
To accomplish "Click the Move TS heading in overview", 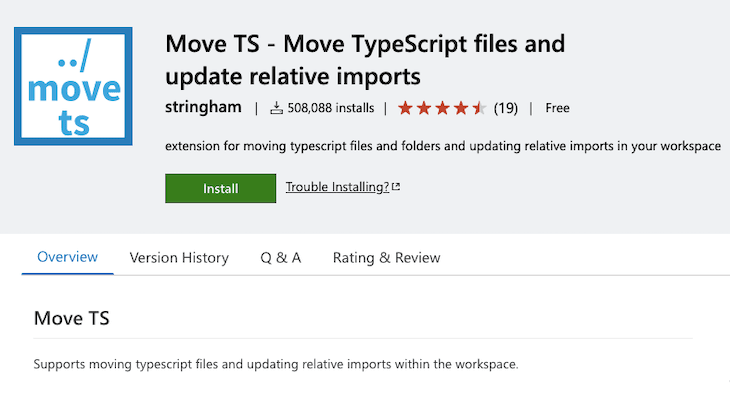I will tap(72, 319).
